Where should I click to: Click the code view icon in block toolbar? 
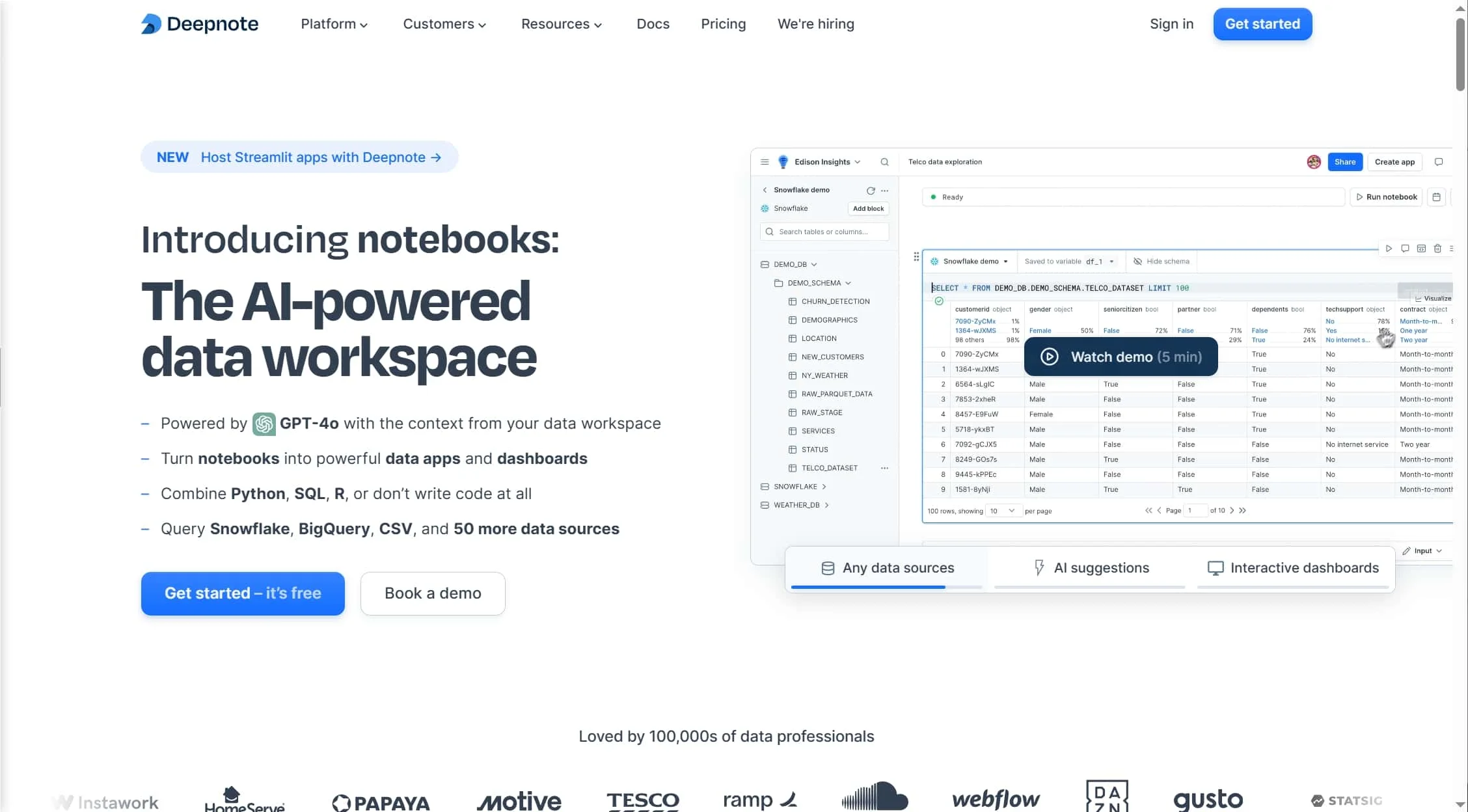(x=1421, y=249)
